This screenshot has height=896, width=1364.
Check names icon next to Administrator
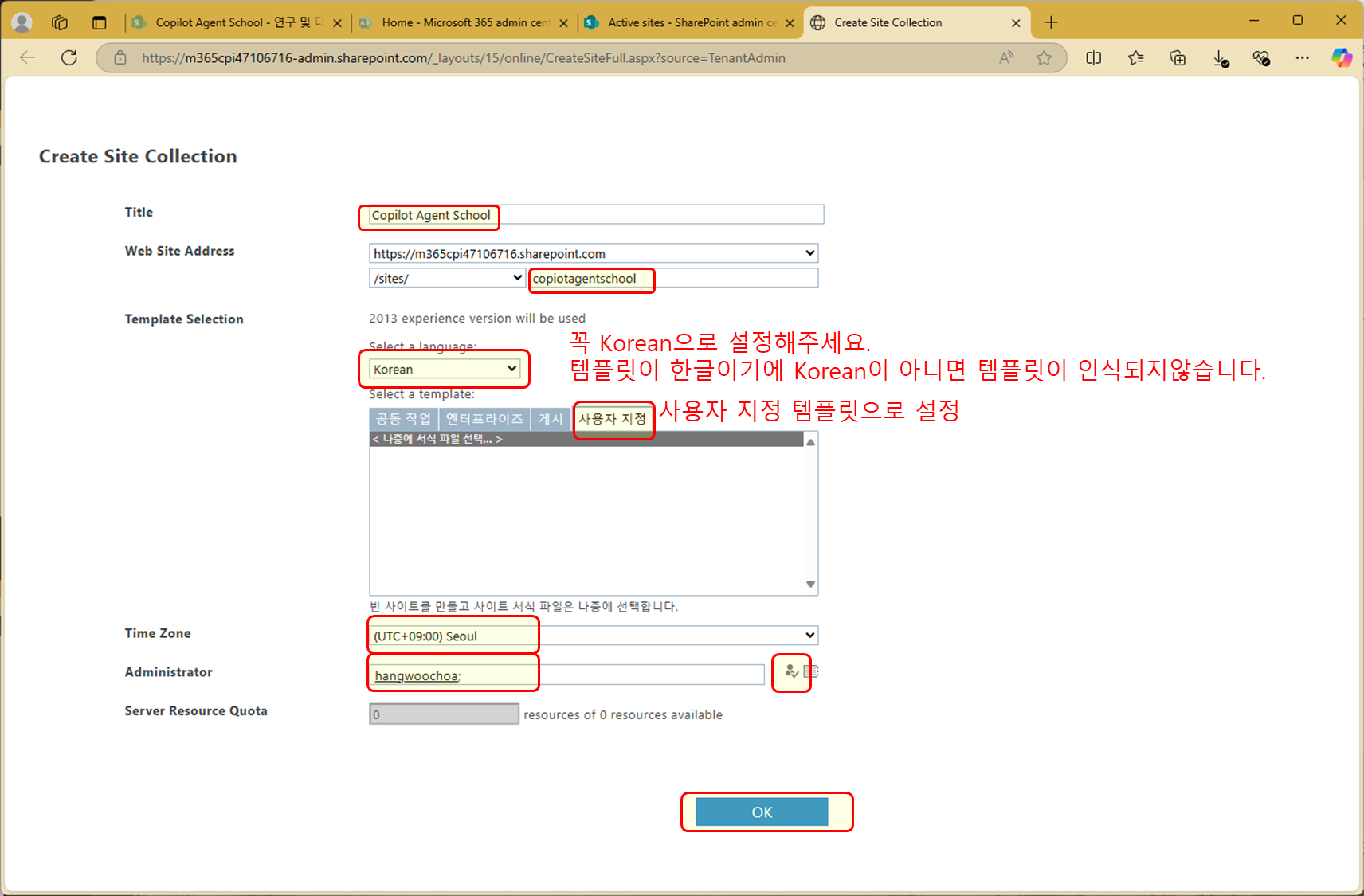coord(791,671)
